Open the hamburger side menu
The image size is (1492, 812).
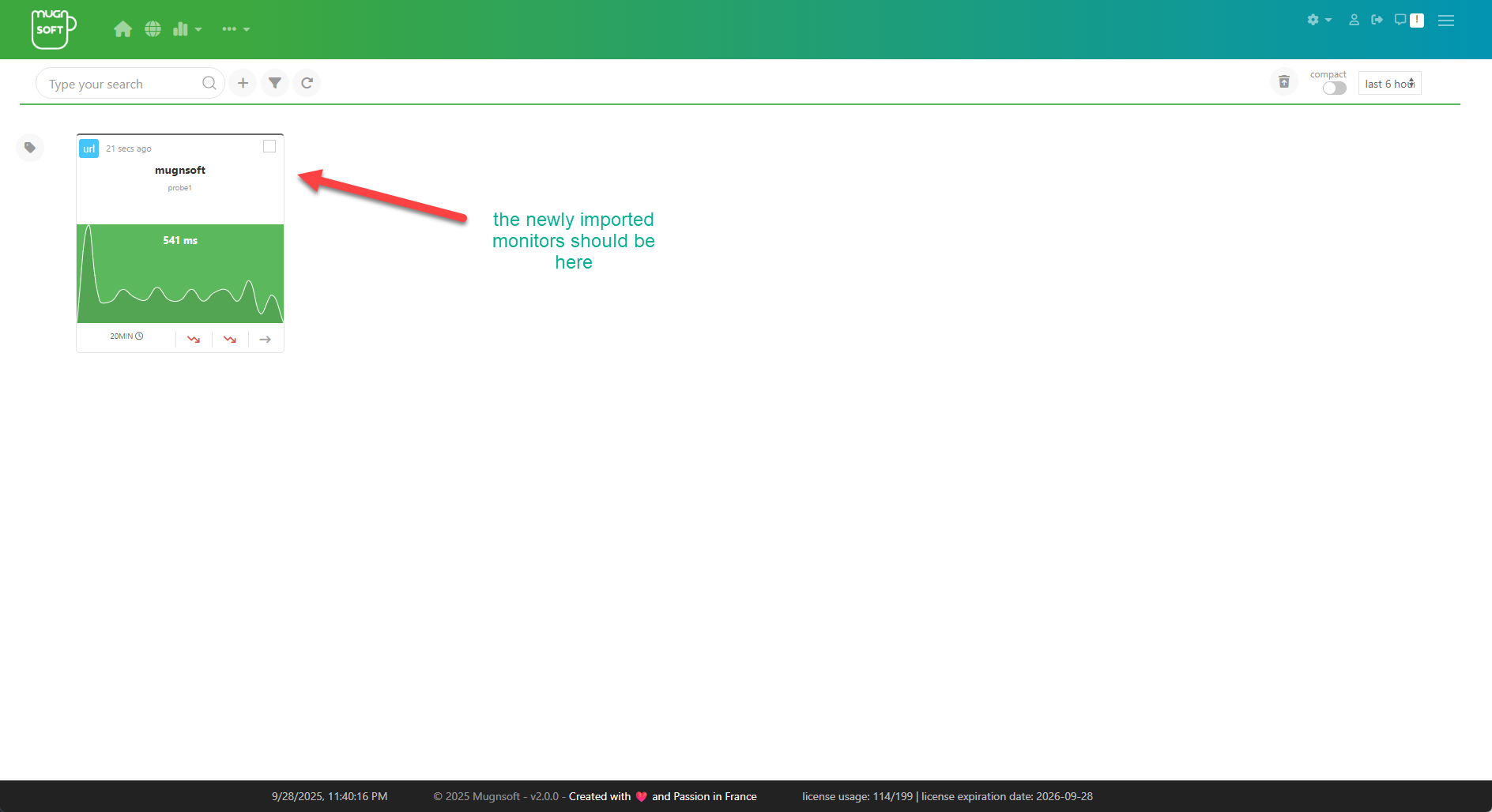coord(1446,21)
